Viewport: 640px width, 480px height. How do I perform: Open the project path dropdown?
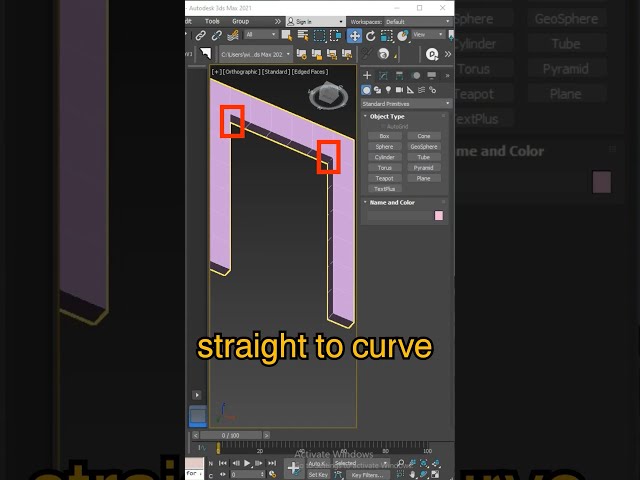point(255,54)
